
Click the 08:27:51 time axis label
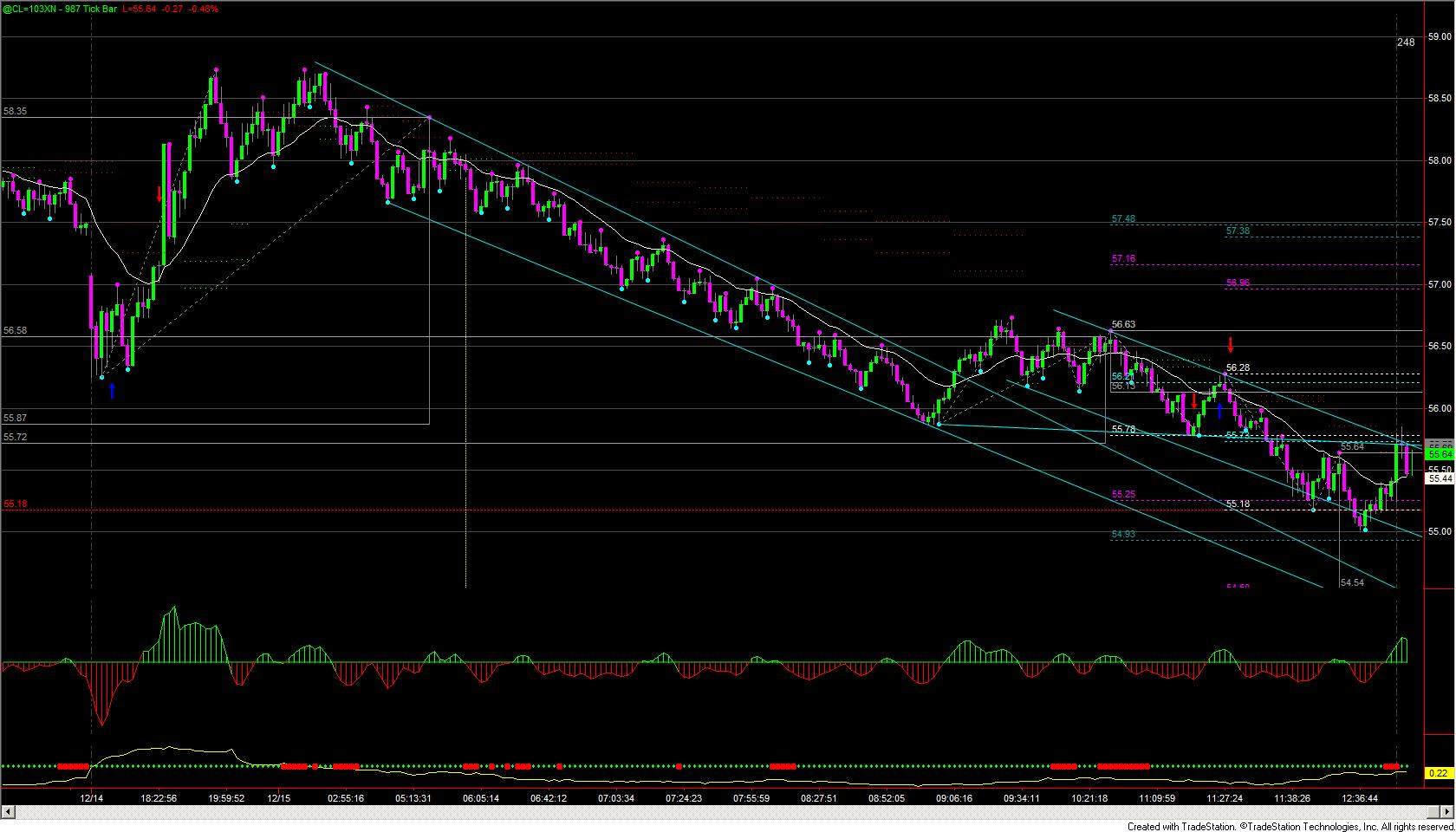[819, 797]
